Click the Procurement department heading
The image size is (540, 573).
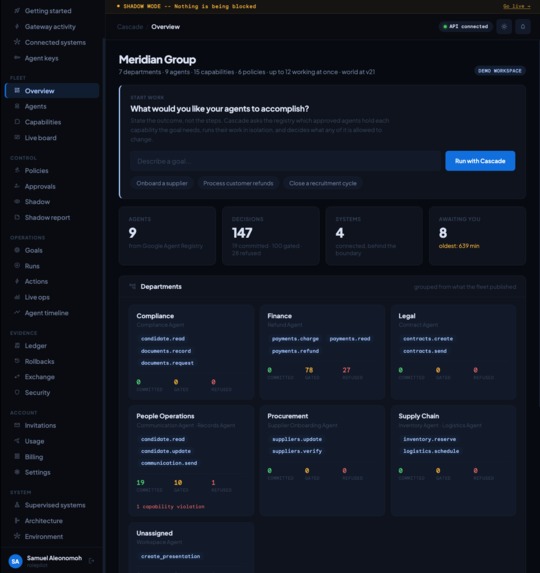pos(288,416)
